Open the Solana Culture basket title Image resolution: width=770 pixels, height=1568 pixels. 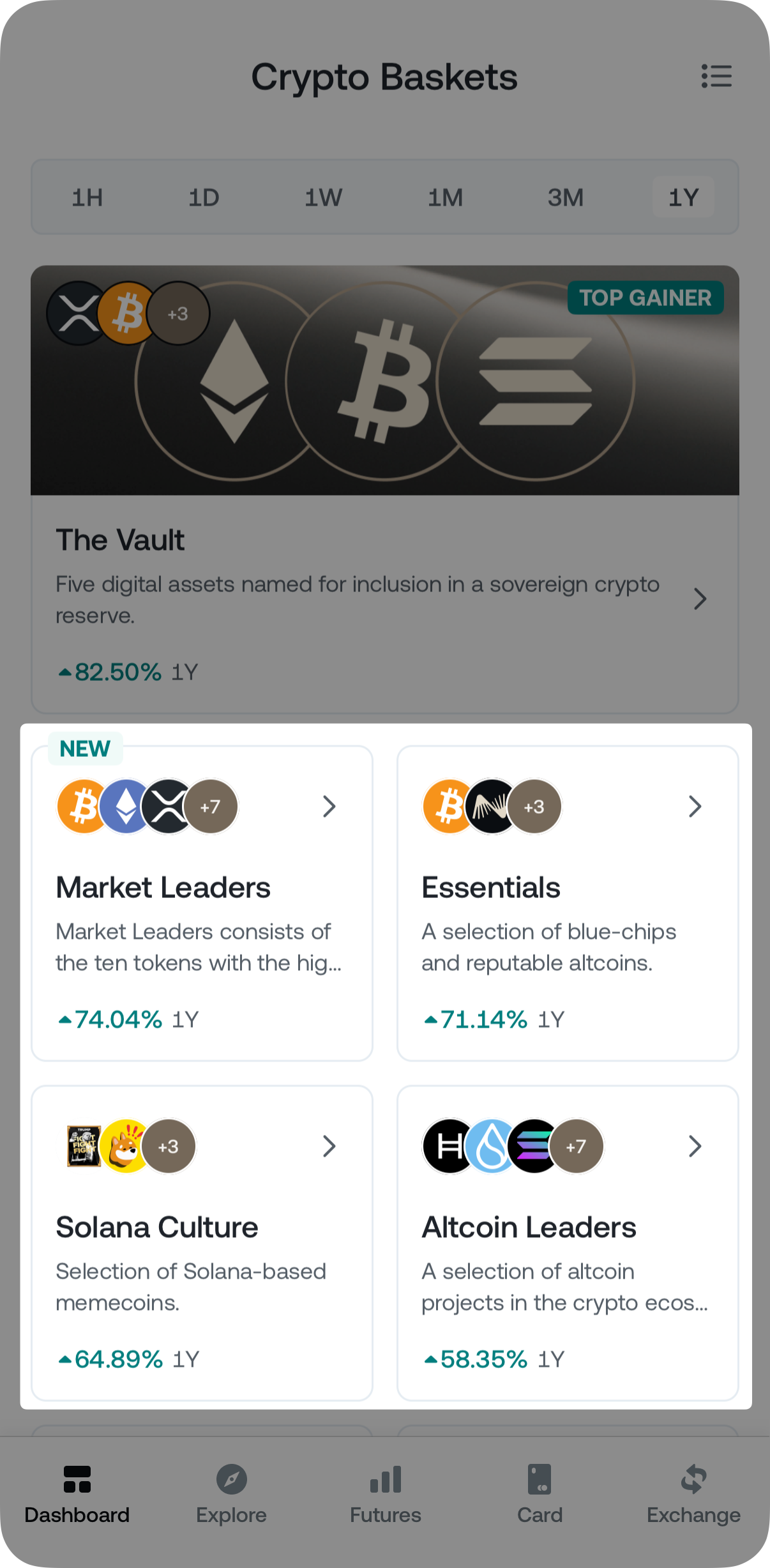tap(157, 1227)
